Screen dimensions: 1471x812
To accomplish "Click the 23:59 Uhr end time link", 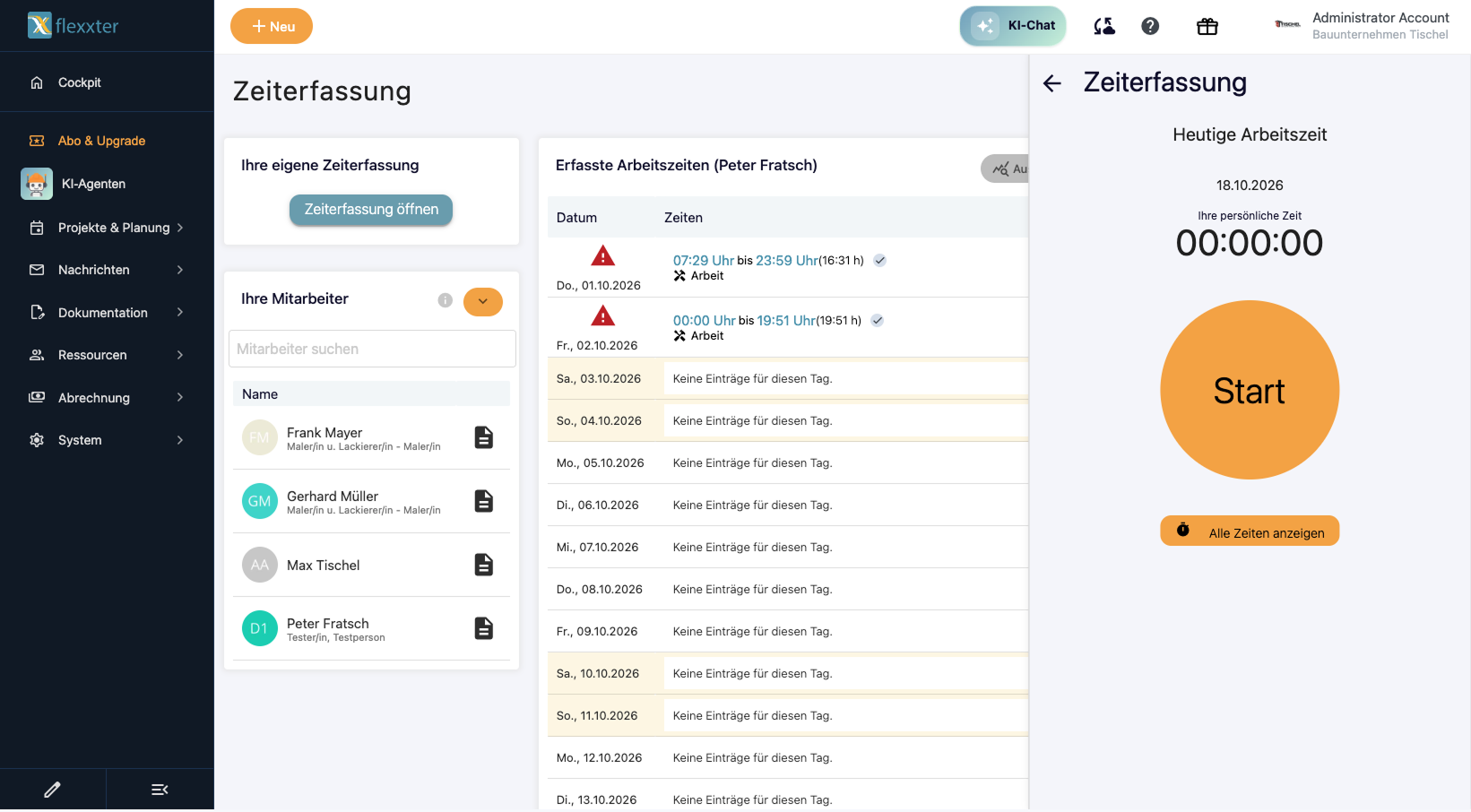I will point(787,261).
